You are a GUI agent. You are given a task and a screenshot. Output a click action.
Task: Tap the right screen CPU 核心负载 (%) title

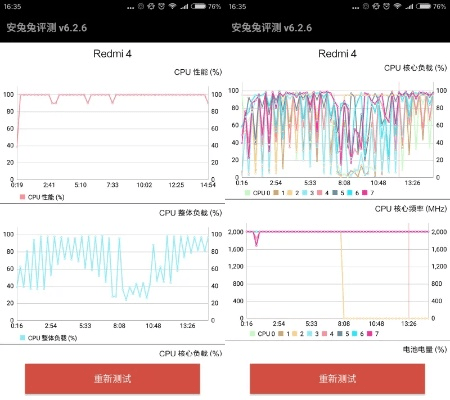[415, 68]
